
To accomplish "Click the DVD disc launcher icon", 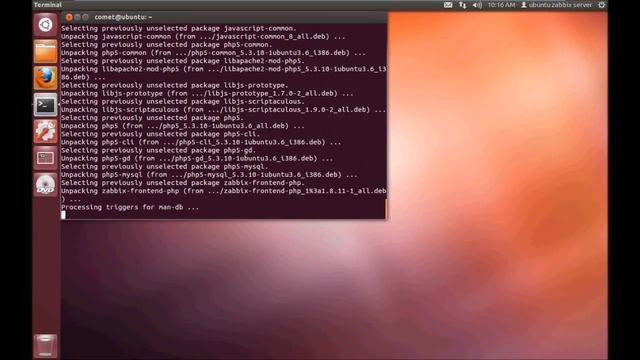I will (x=45, y=184).
